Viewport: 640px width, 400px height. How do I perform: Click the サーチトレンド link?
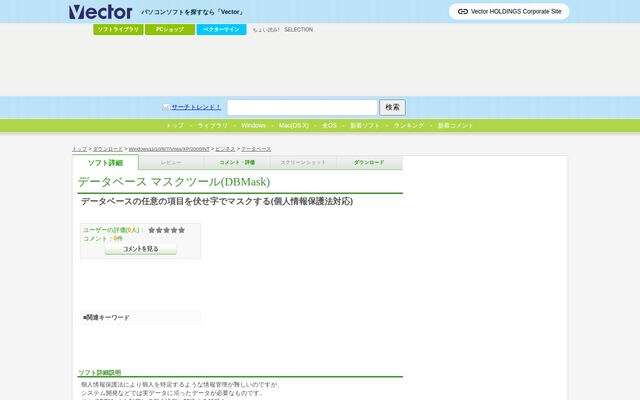pos(196,107)
